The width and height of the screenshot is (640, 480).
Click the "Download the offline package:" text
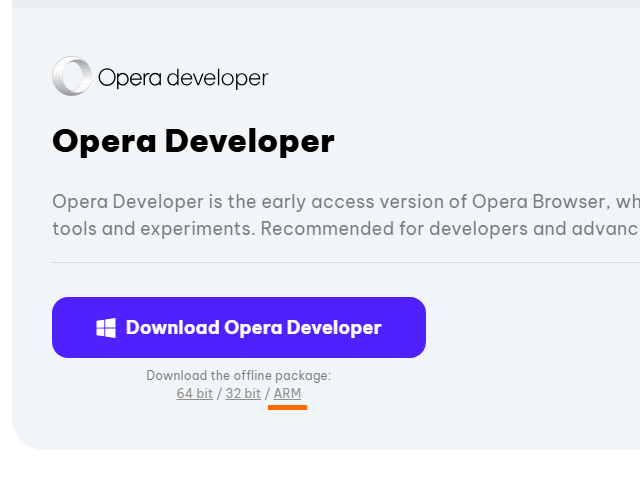239,376
